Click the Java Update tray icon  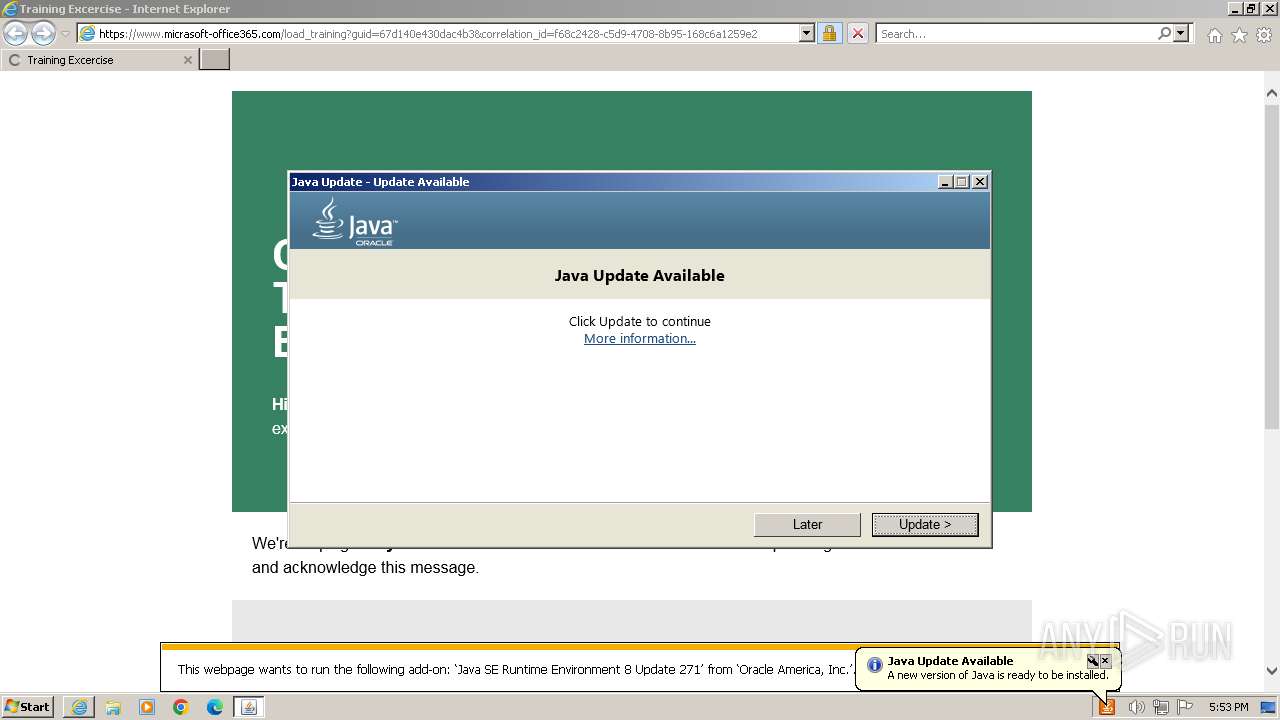[x=1107, y=707]
